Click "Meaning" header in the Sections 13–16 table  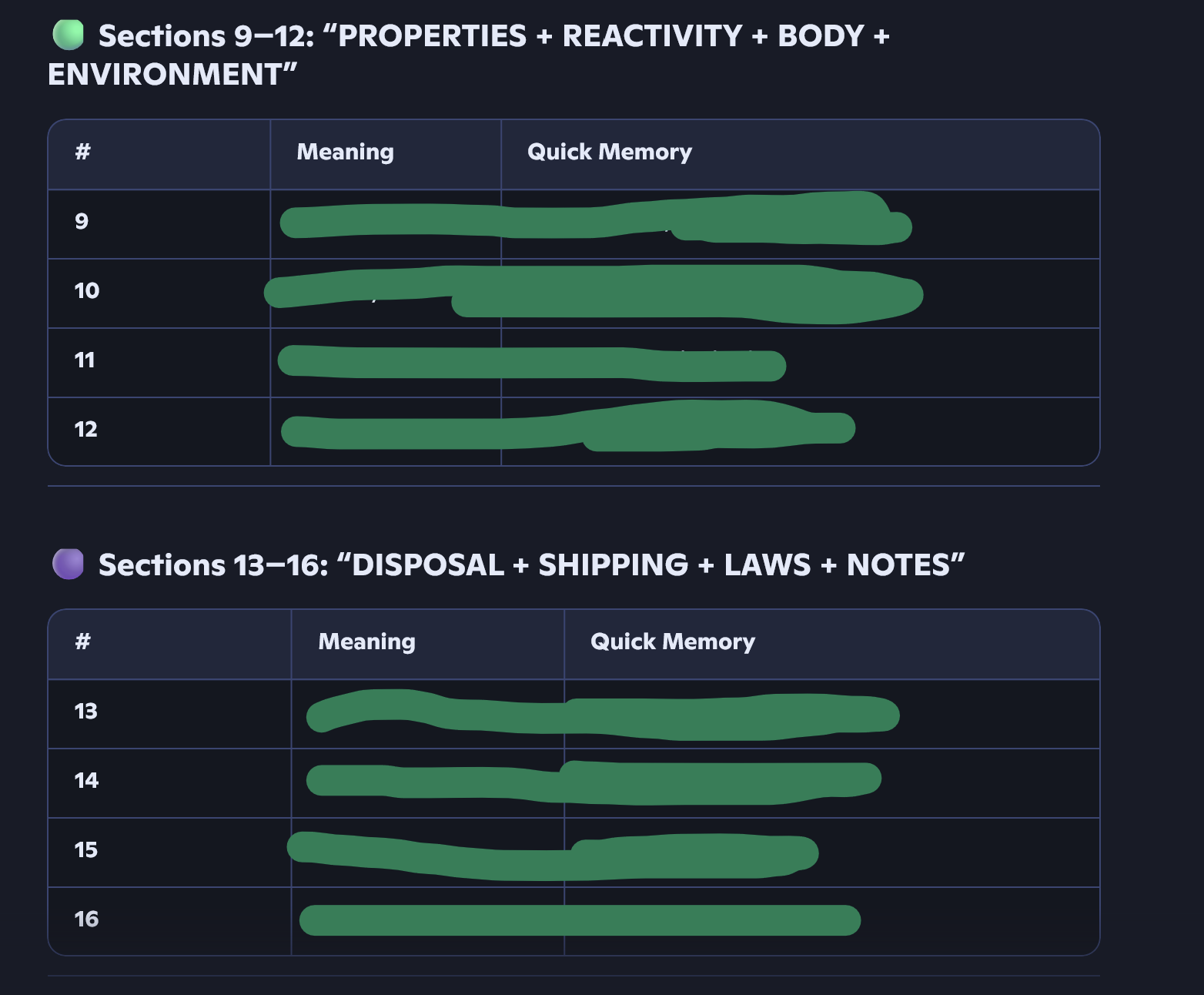(366, 642)
